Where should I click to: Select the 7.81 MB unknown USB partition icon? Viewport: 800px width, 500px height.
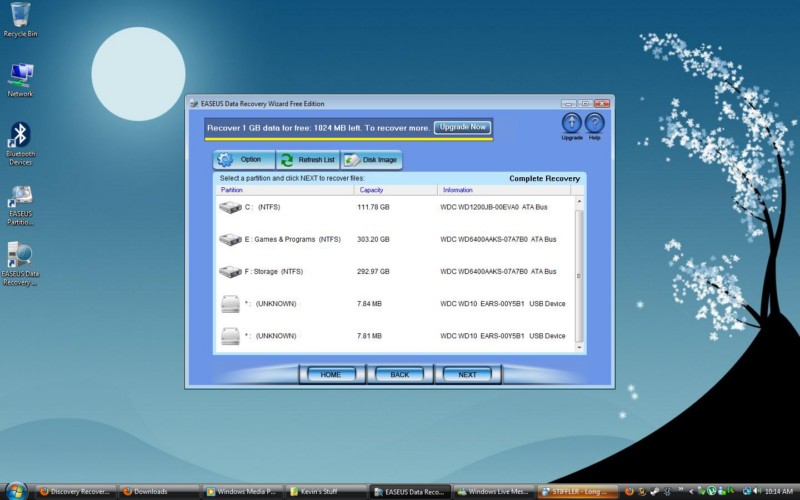[230, 336]
